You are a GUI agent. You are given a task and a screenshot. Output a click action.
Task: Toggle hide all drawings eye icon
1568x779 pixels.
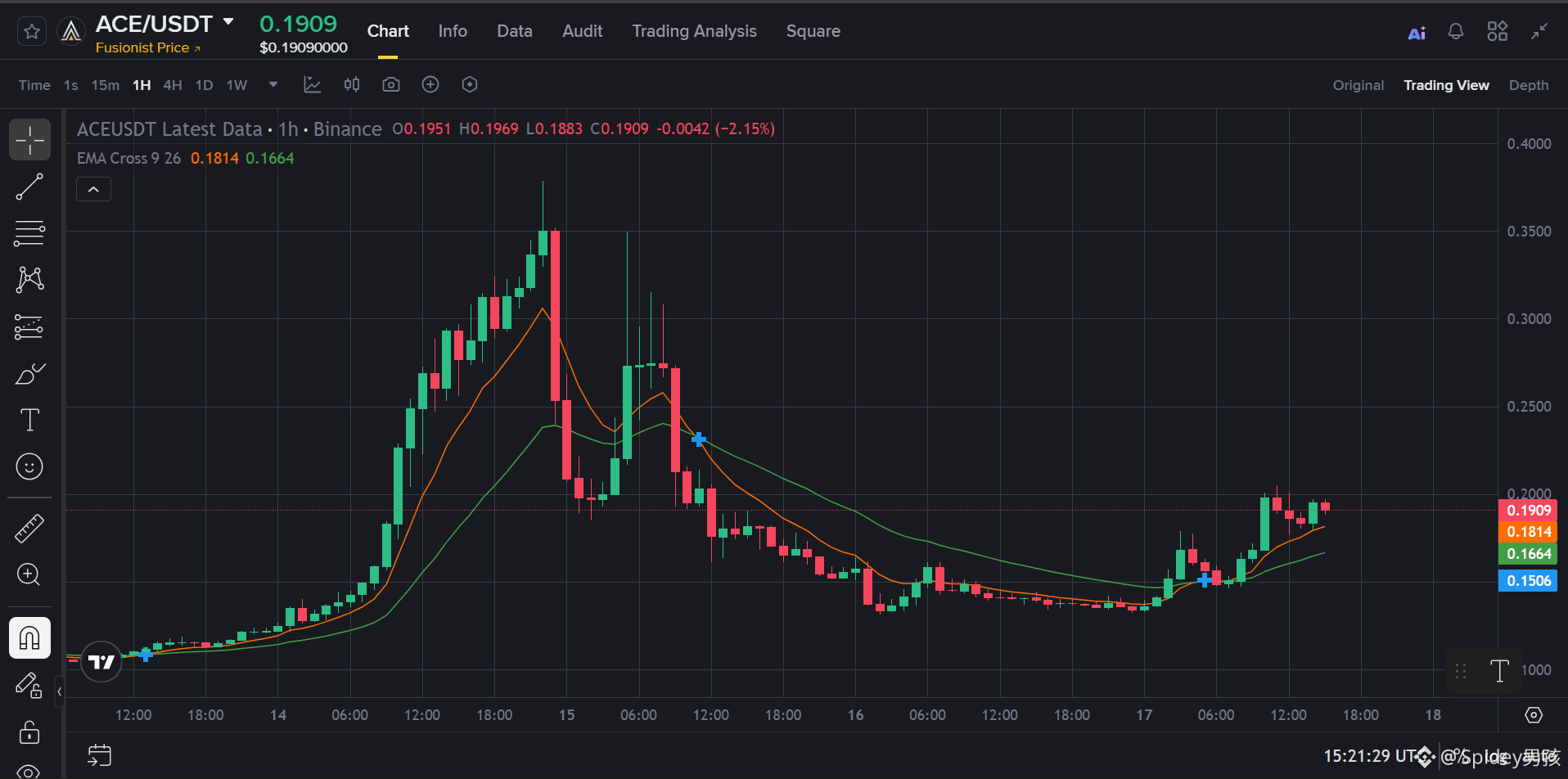coord(29,771)
